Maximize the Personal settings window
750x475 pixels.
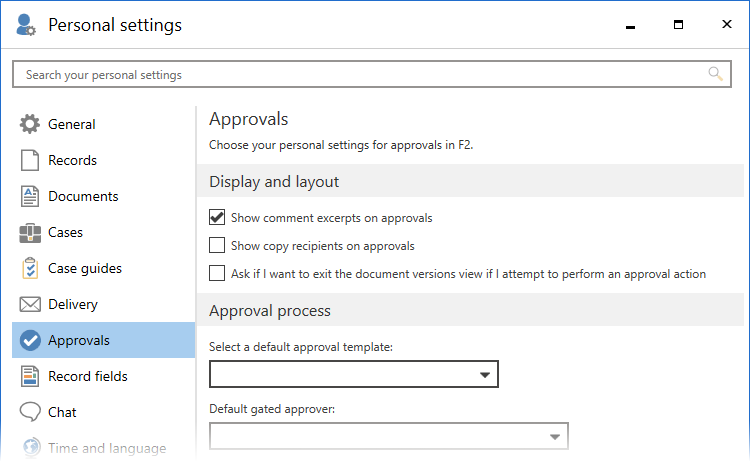click(678, 25)
